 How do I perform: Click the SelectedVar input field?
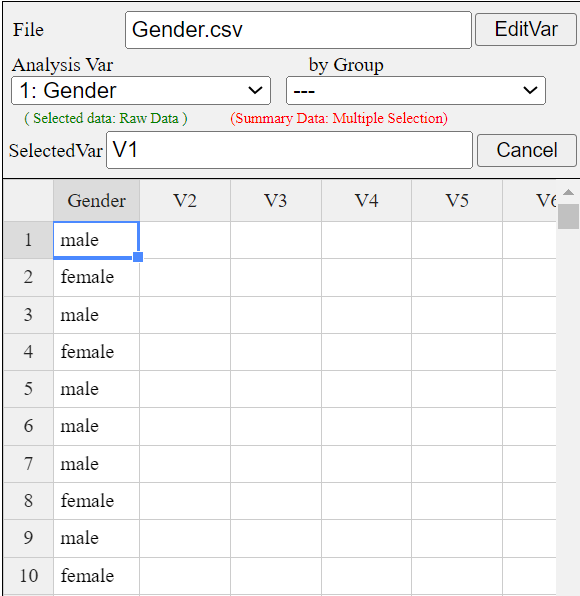[x=289, y=150]
